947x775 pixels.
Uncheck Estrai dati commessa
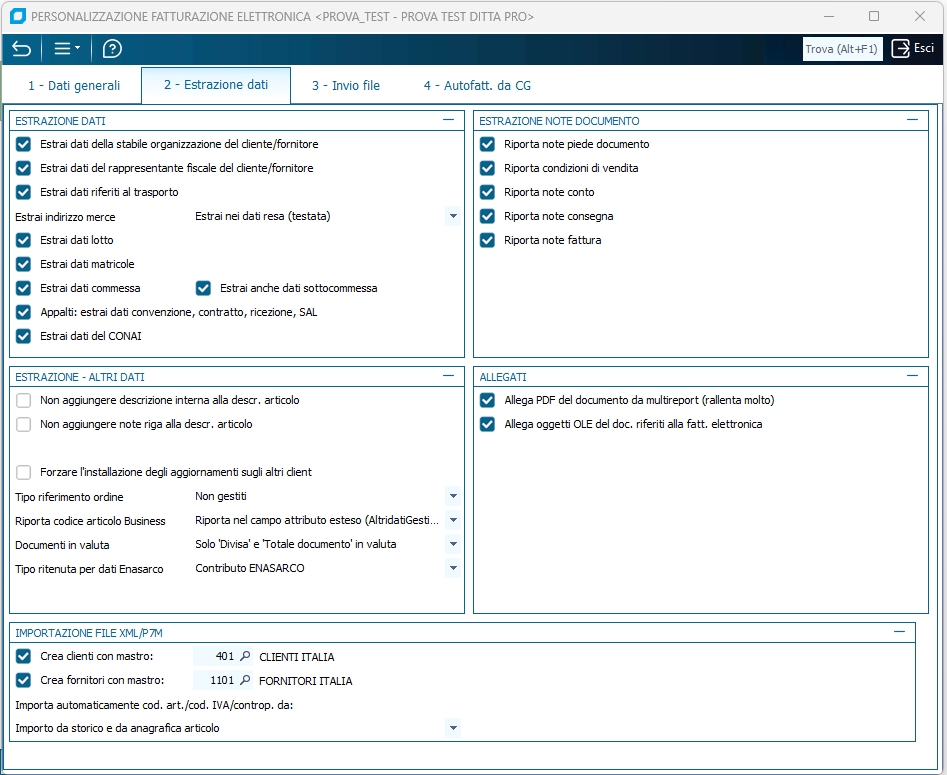click(x=24, y=288)
